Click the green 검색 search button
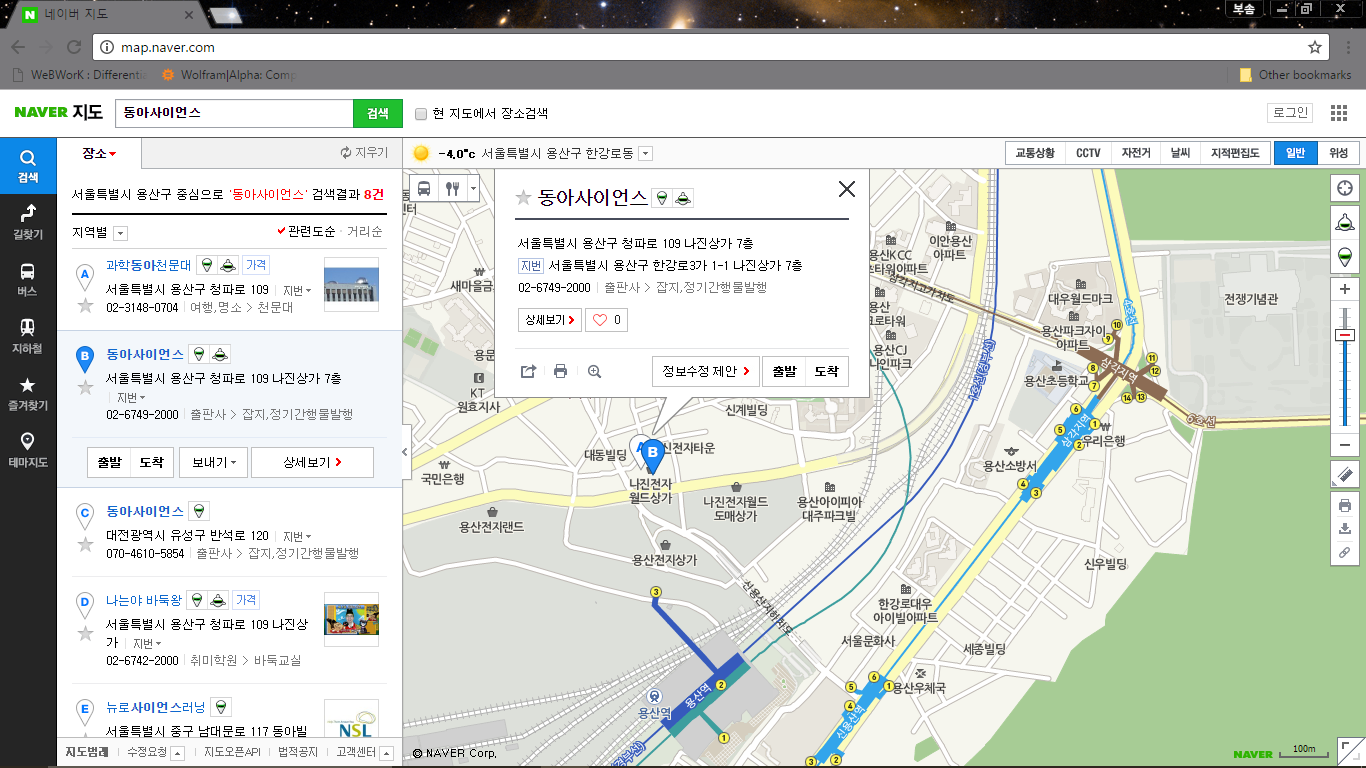Viewport: 1366px width, 768px height. pos(377,114)
